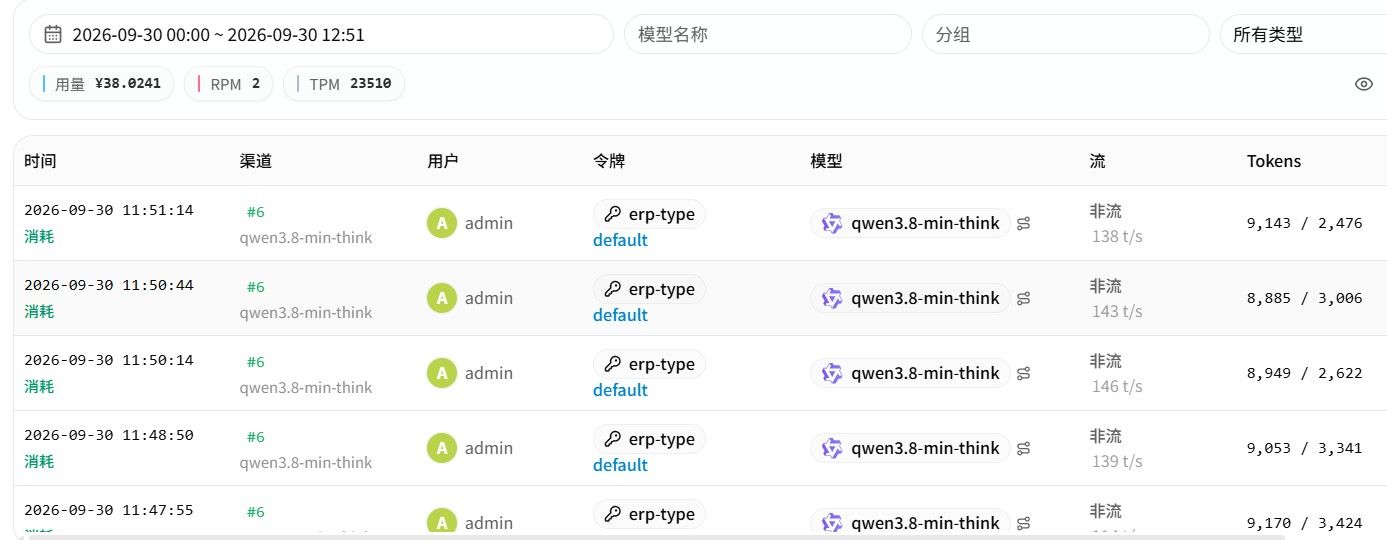
Task: Click erp-type token tag in 11:51:14 row
Action: tap(649, 214)
